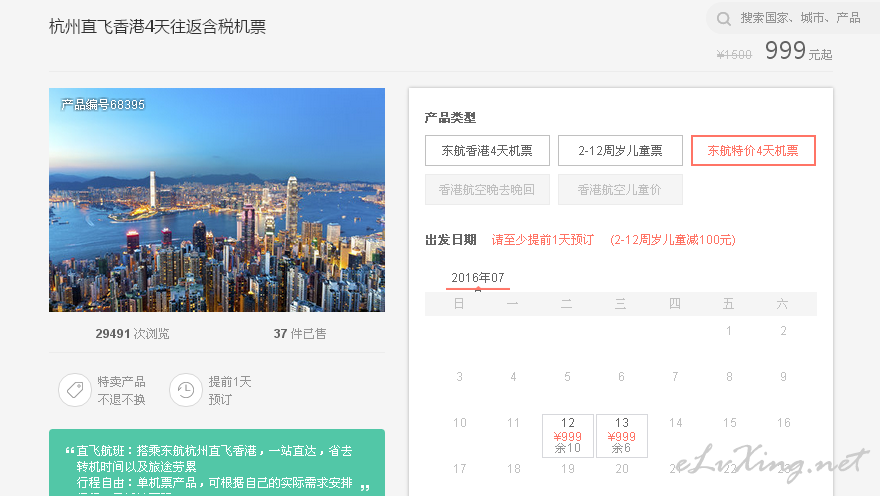Click the search magnifier icon

[x=724, y=19]
